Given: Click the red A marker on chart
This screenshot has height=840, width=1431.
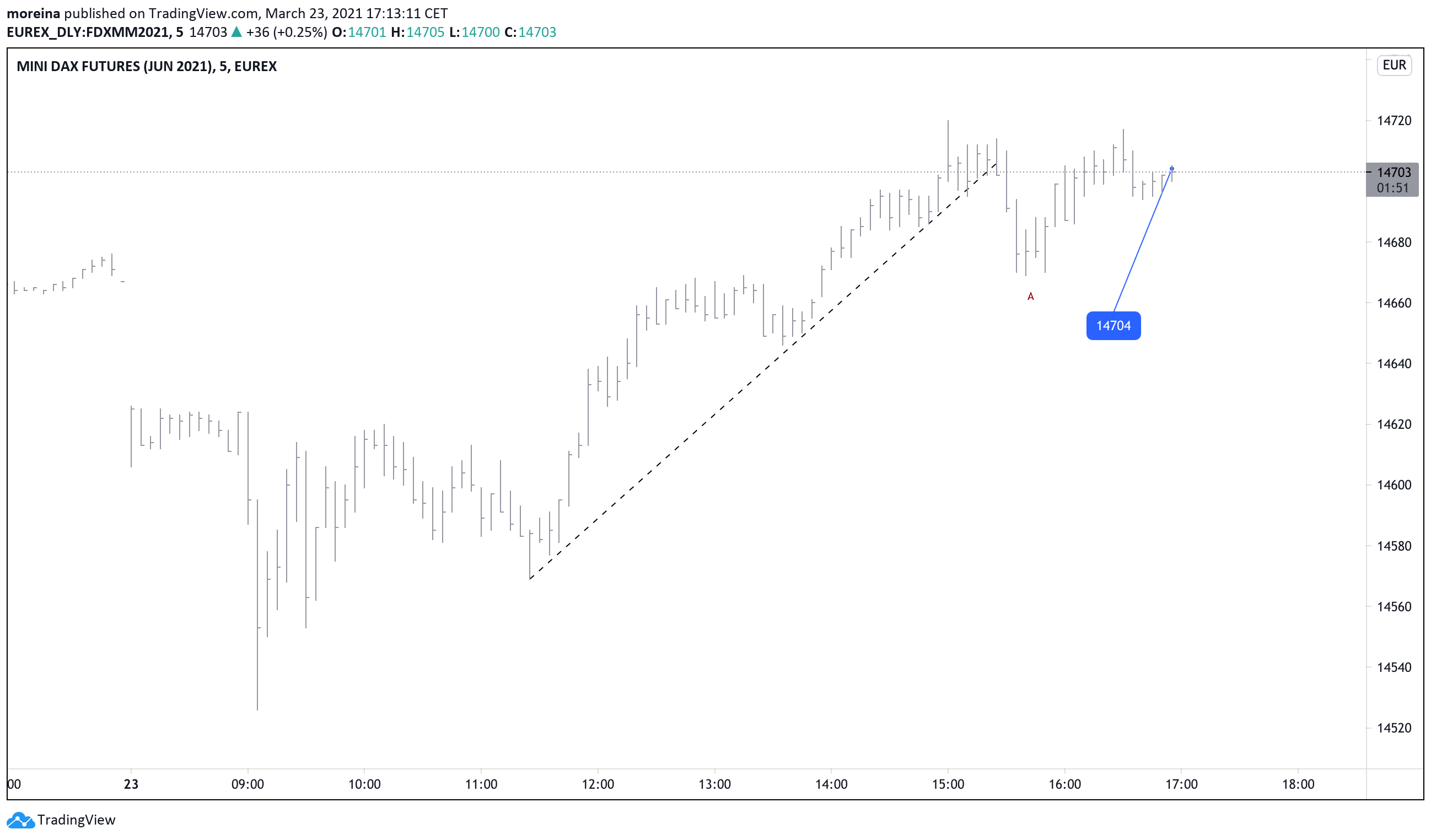Looking at the screenshot, I should (x=1031, y=297).
